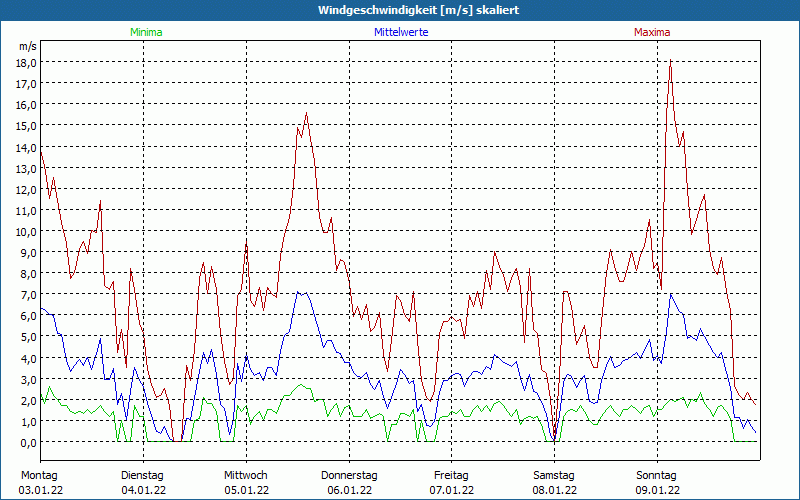This screenshot has height=500, width=800.
Task: Select the Montag day label
Action: 39,475
